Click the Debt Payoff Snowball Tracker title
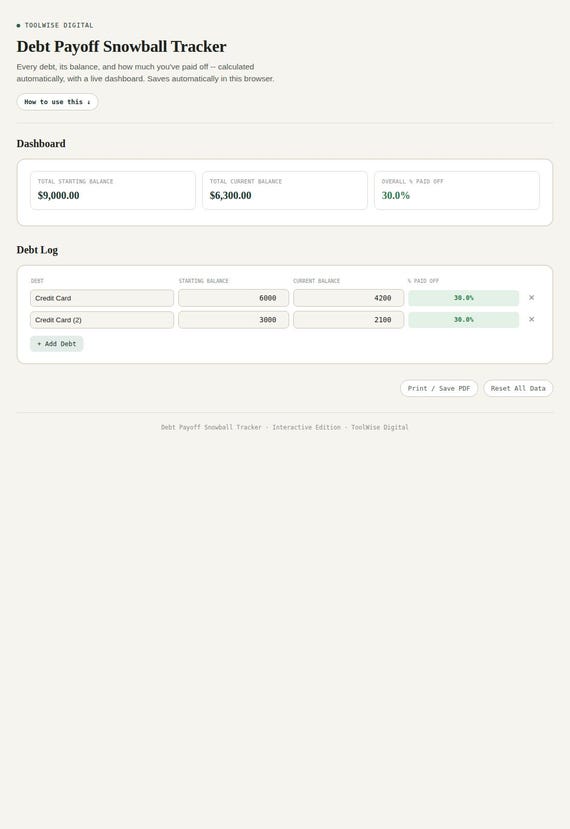Screen dimensions: 570x829 121,47
